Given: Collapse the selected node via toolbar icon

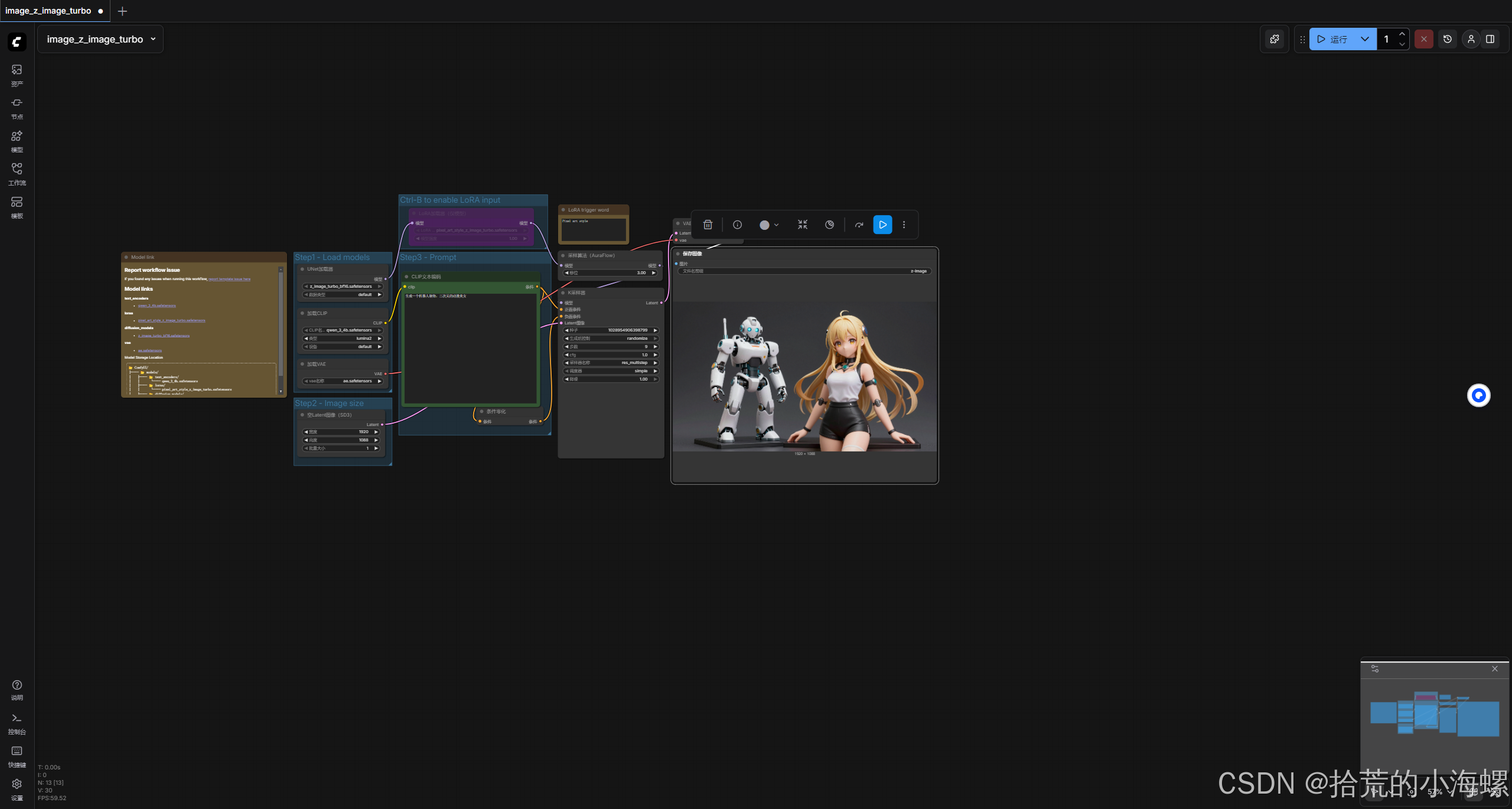Looking at the screenshot, I should [x=802, y=225].
